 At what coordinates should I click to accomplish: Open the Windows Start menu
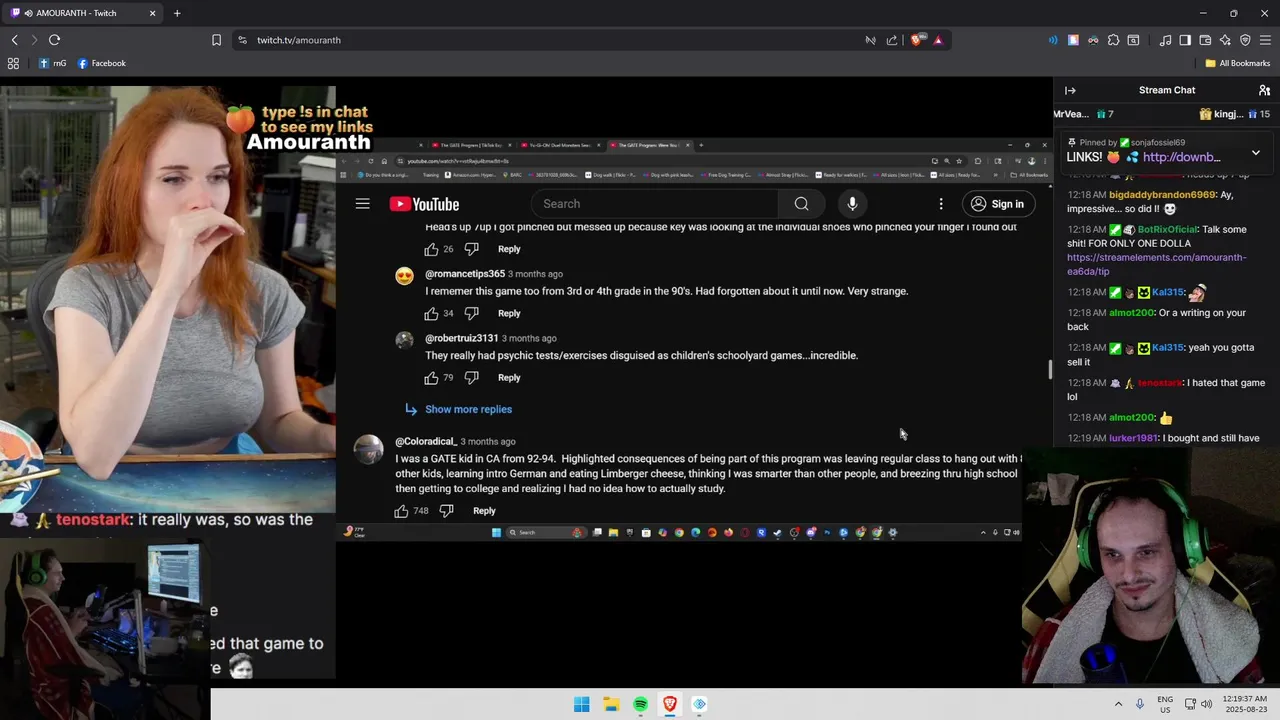click(581, 704)
